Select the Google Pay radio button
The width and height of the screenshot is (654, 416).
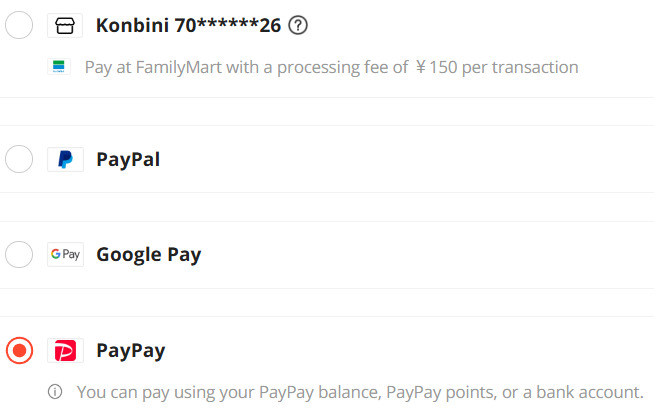coord(19,255)
